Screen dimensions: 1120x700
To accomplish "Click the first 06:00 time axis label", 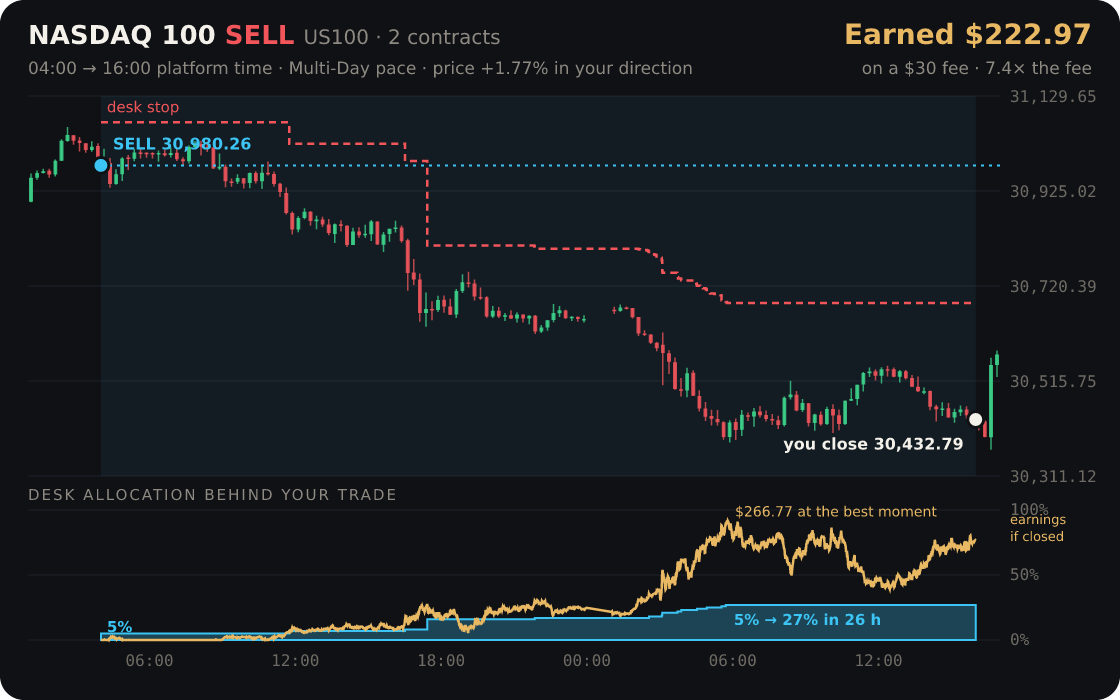I will (x=149, y=661).
